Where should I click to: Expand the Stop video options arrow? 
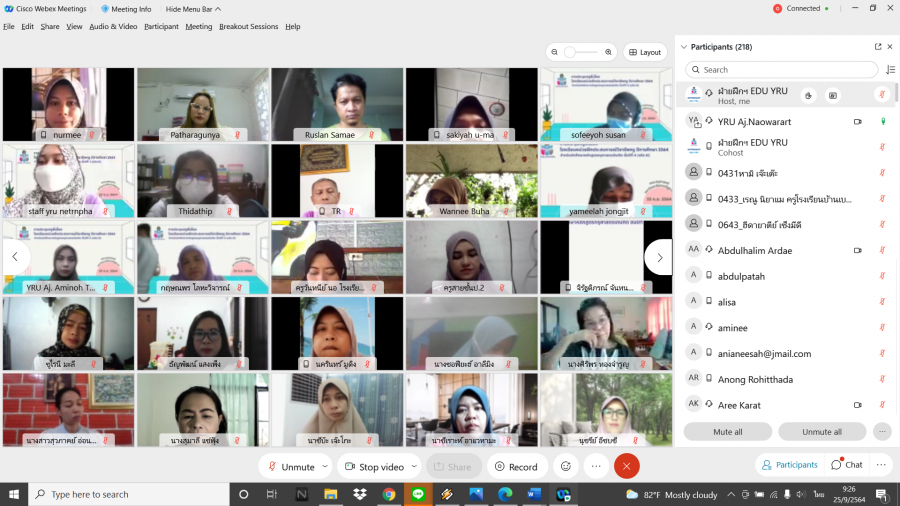pos(412,466)
